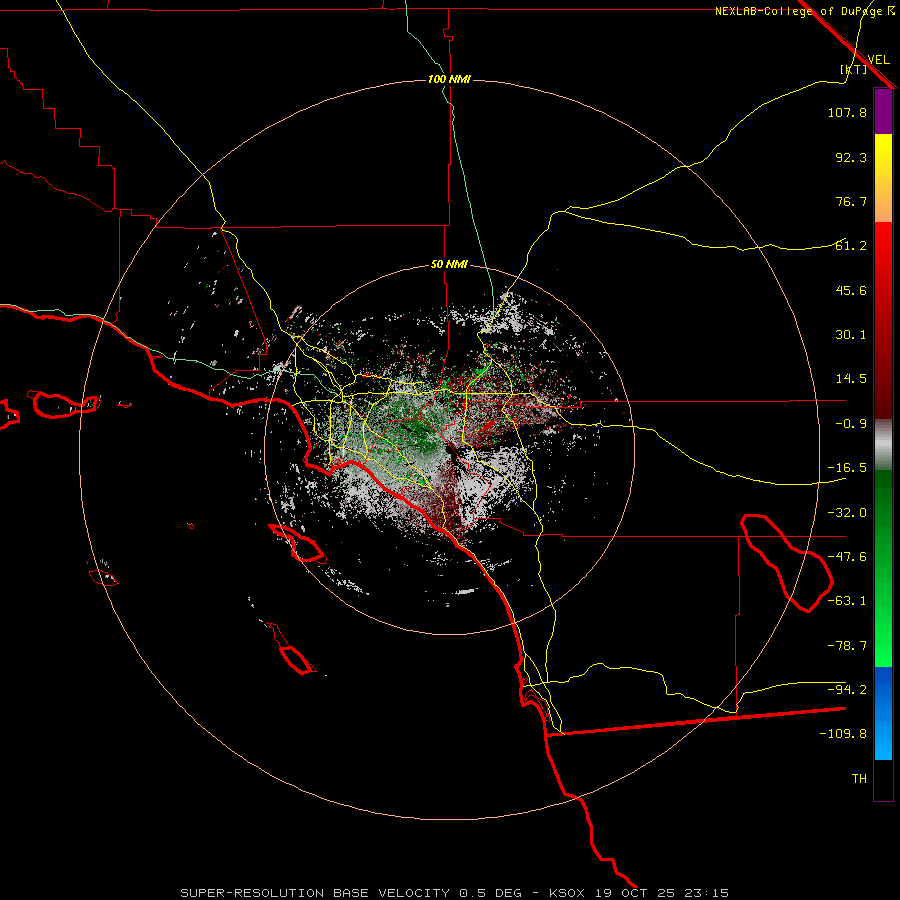
Task: Click the 92.3 velocity scale value
Action: tap(851, 157)
